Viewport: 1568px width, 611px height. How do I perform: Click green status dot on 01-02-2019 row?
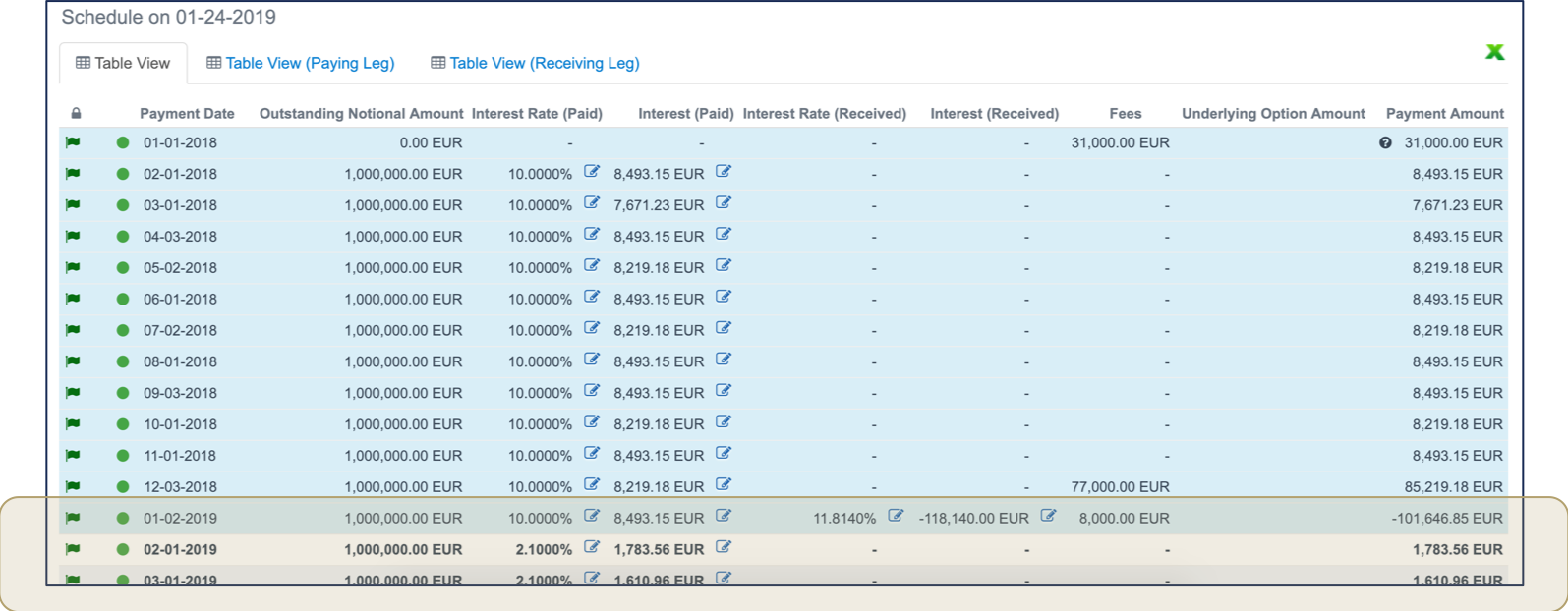(x=123, y=518)
